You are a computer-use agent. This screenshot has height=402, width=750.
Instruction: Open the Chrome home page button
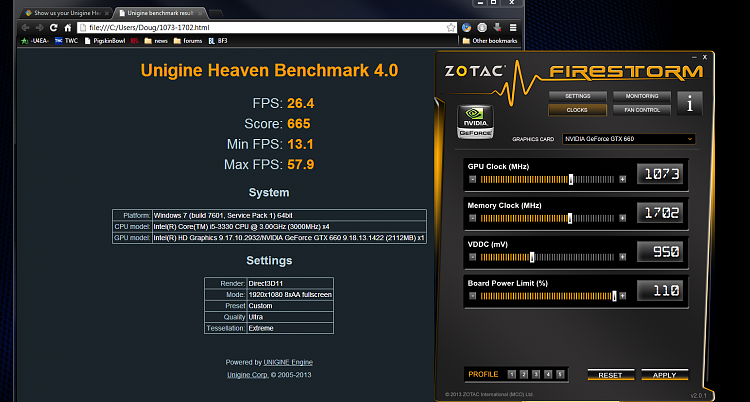click(67, 28)
